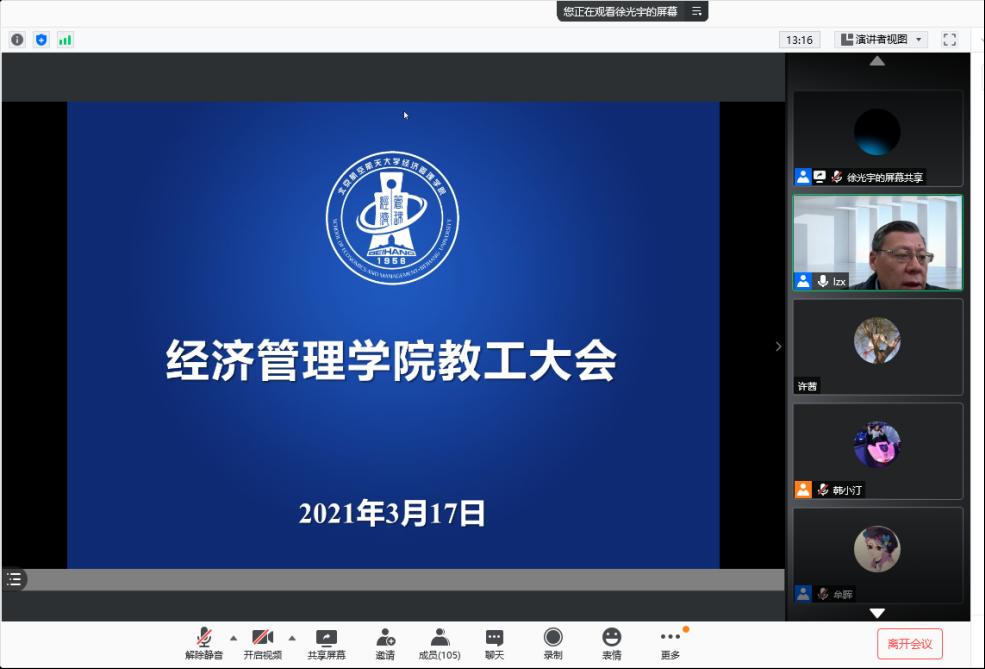985x669 pixels.
Task: Click the blue security shield icon
Action: (41, 40)
